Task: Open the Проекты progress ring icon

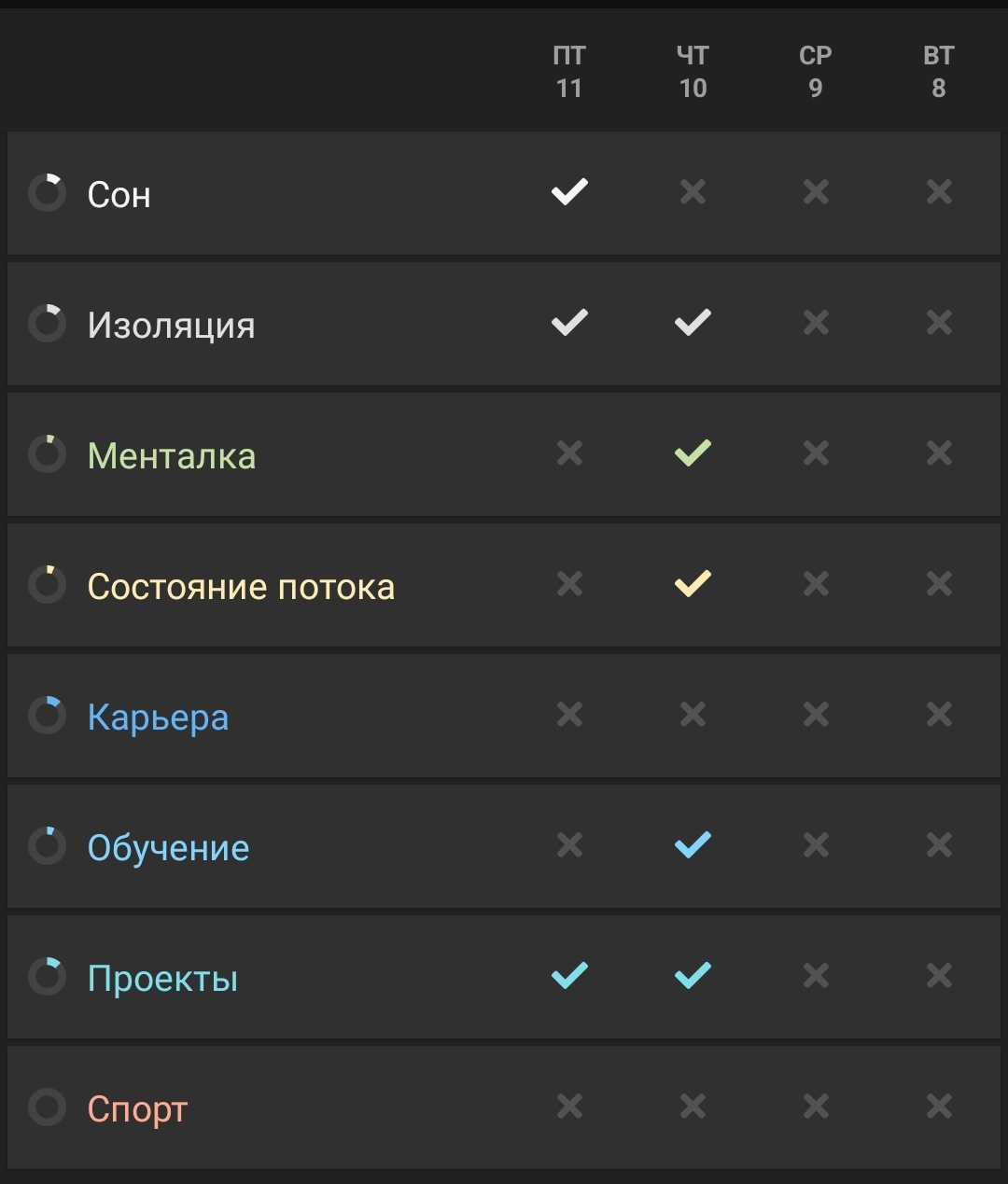Action: click(47, 977)
